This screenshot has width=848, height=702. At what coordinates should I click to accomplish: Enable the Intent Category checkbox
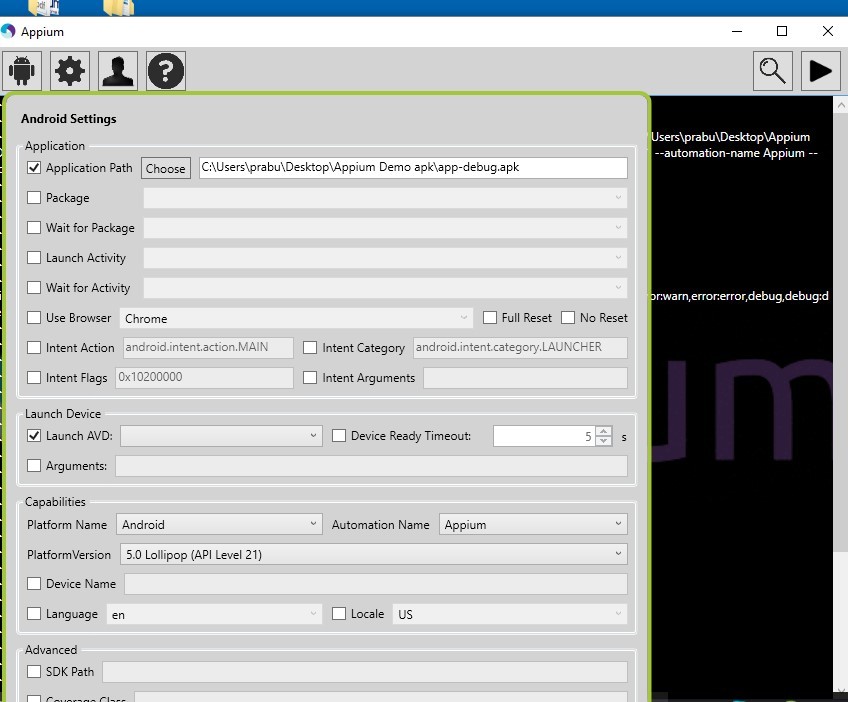pos(310,348)
